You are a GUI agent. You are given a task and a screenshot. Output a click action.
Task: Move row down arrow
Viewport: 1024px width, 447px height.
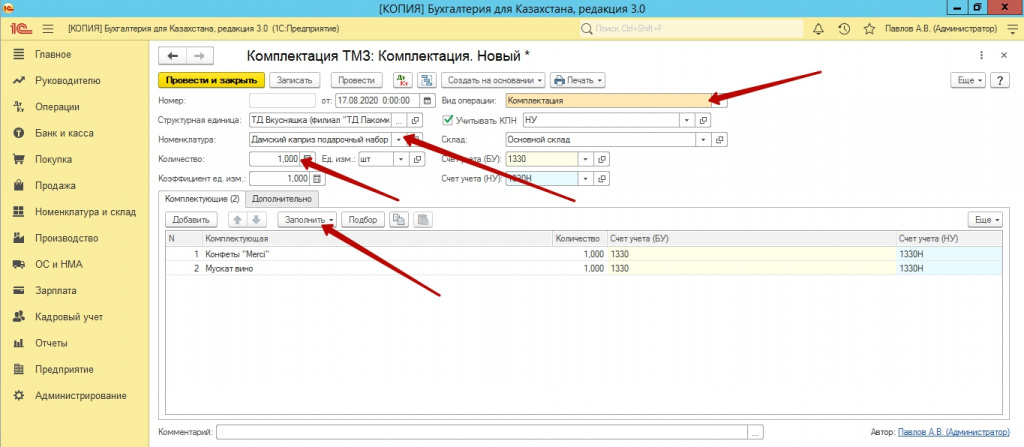click(x=257, y=220)
